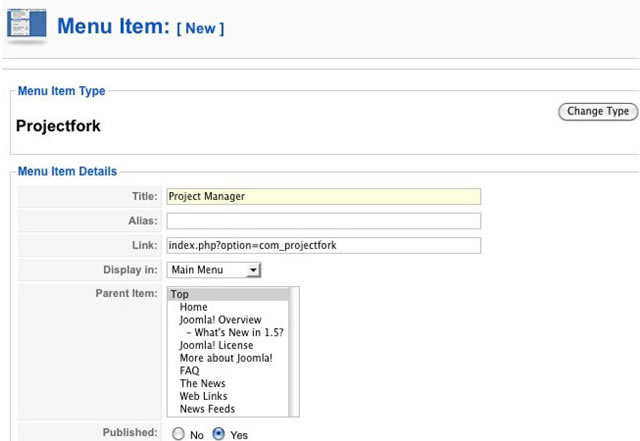This screenshot has width=640, height=441.
Task: Open the Display in dropdown
Action: 214,270
